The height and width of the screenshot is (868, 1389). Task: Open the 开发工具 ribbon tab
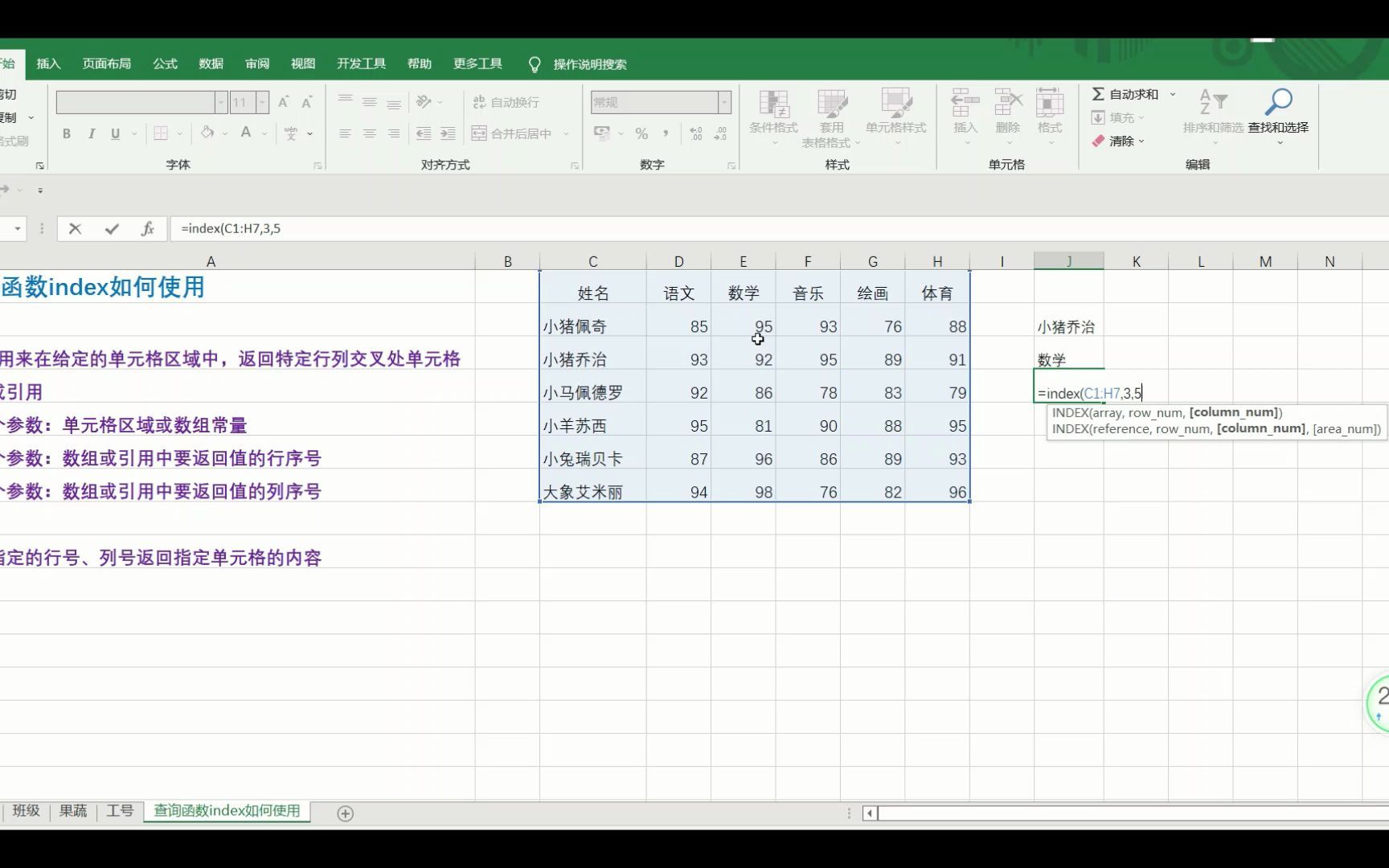point(361,63)
